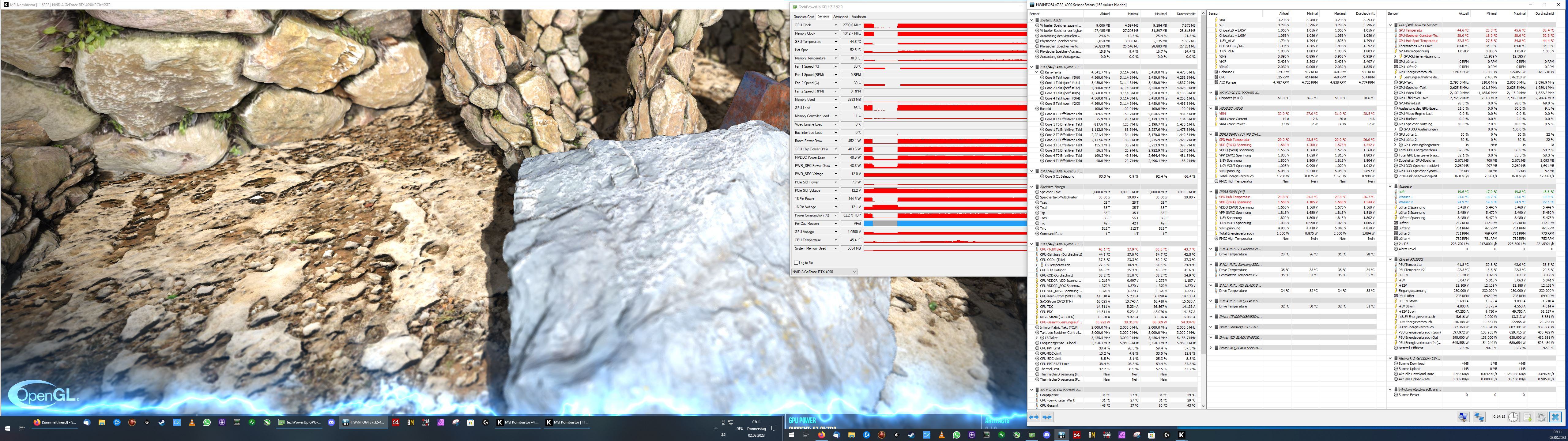Click GPU Clock value 2790.0 MHz

852,25
